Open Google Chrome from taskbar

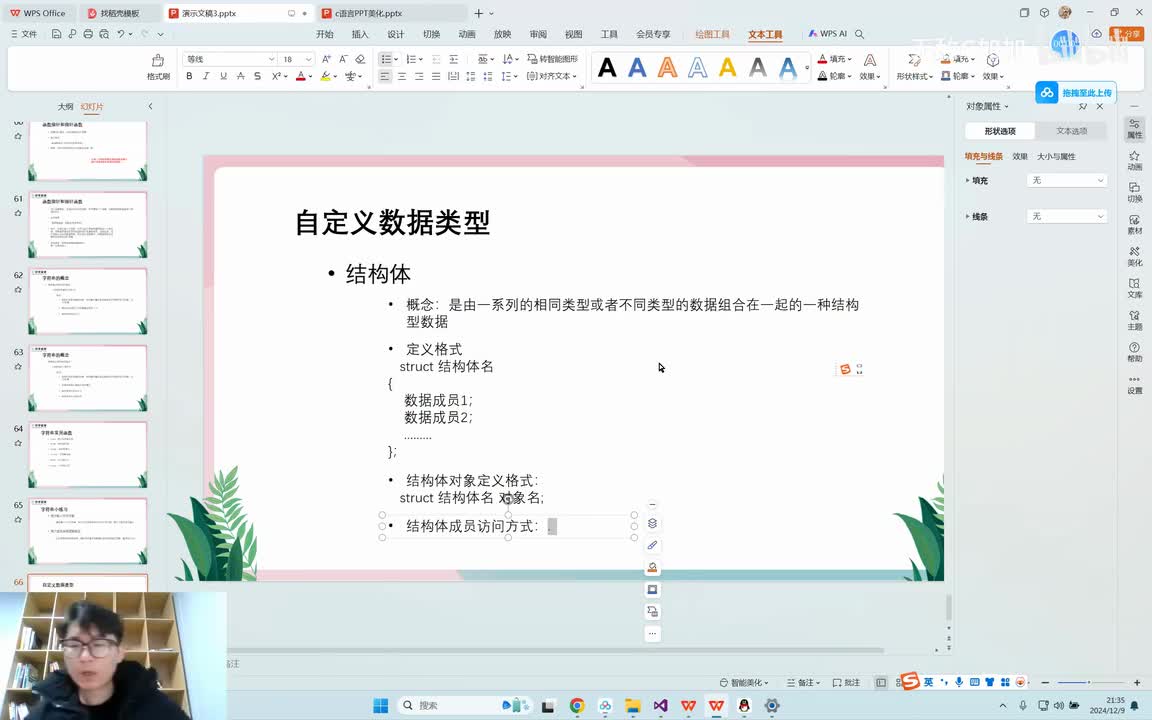577,705
